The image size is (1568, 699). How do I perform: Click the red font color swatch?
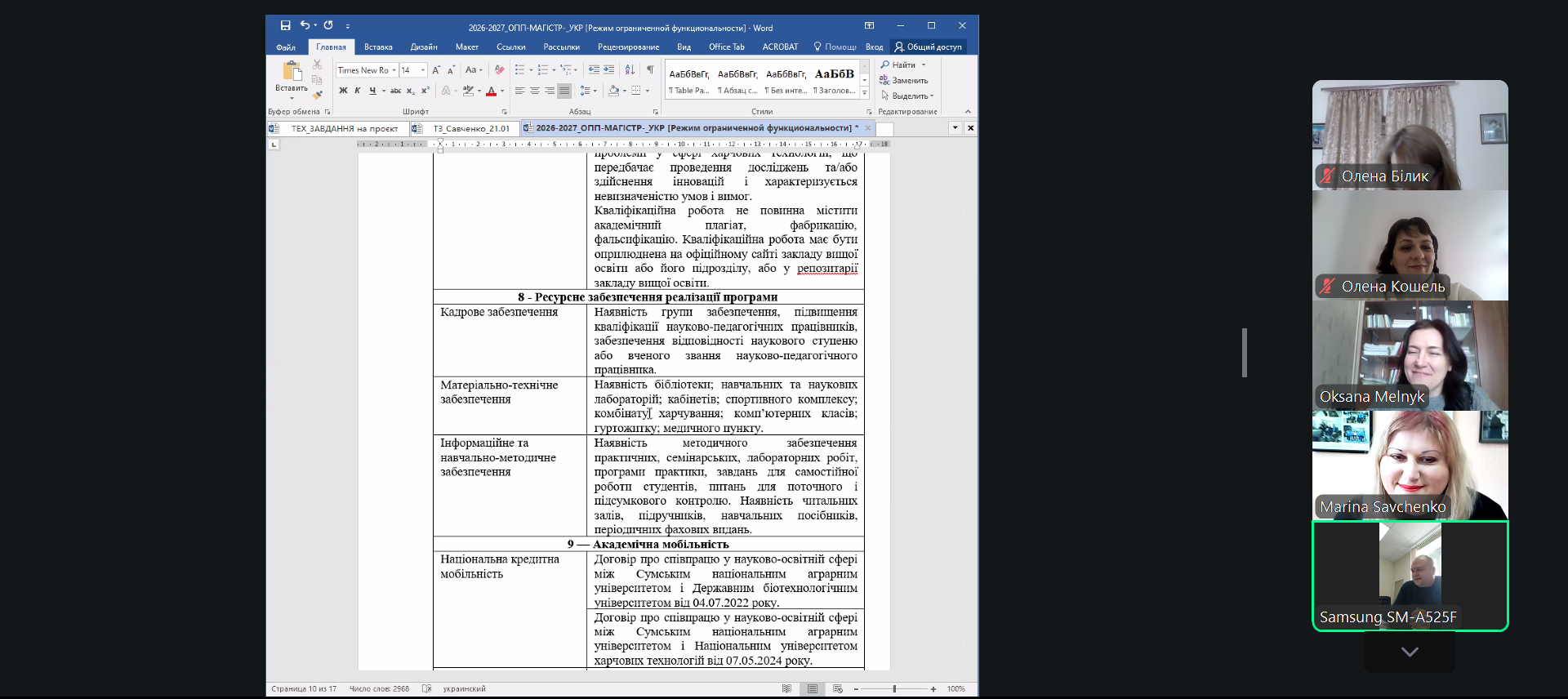tap(491, 91)
